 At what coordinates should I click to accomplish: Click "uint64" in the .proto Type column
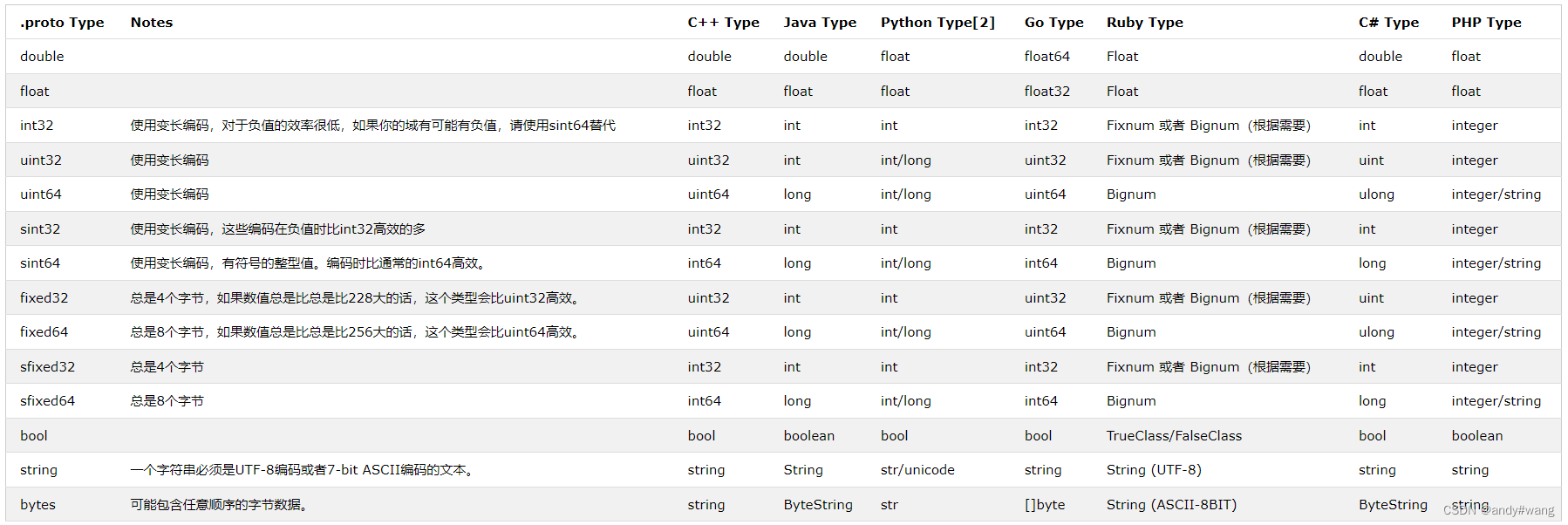click(41, 194)
